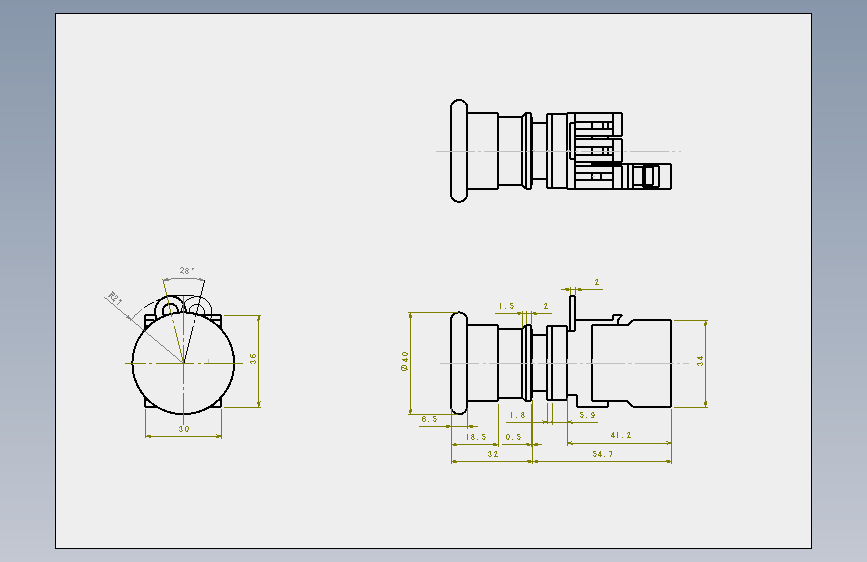Select the 18.5 dimension text
Viewport: 867px width, 562px height.
tap(476, 436)
